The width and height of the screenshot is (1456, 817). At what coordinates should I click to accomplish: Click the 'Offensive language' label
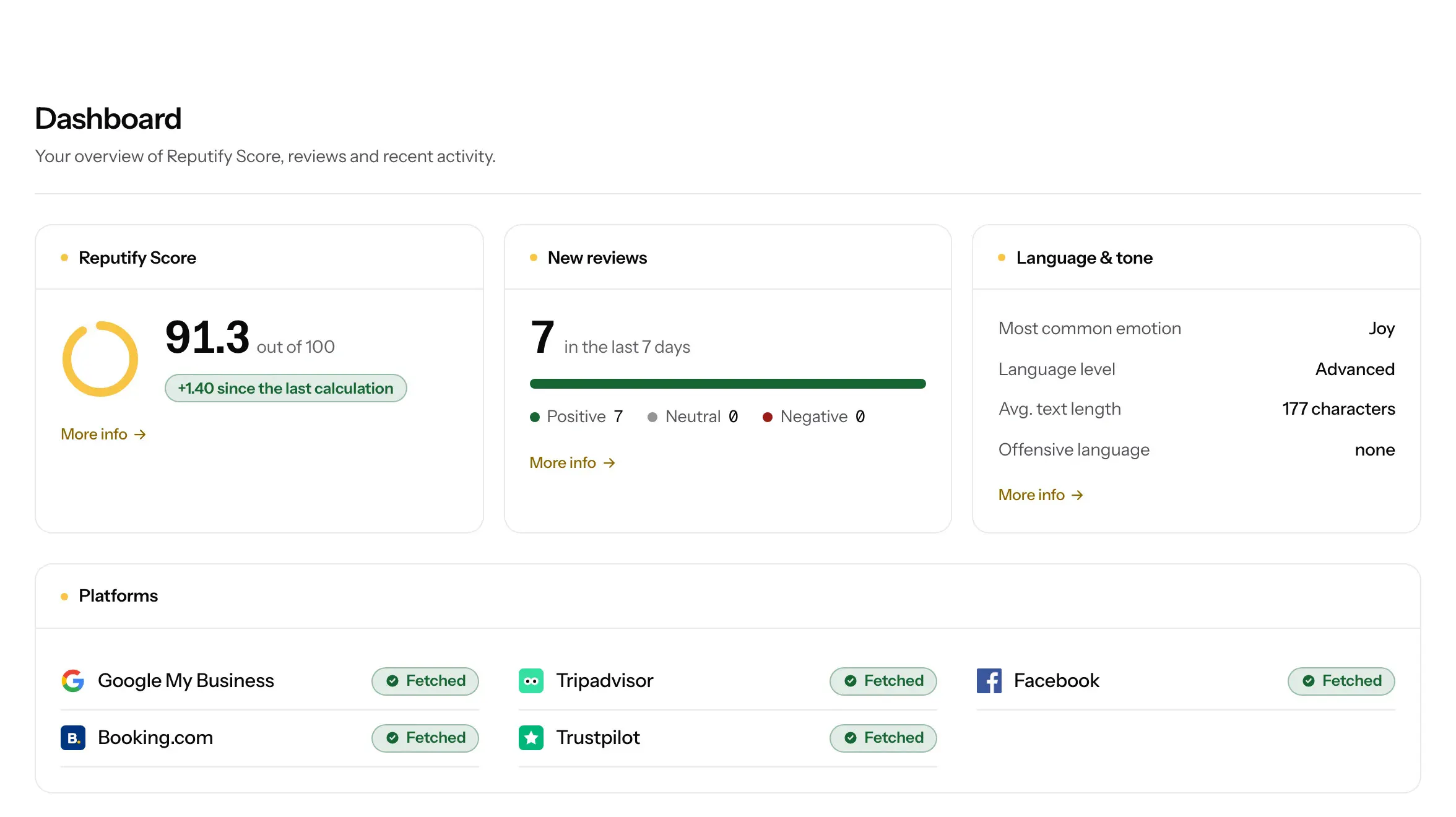tap(1074, 450)
